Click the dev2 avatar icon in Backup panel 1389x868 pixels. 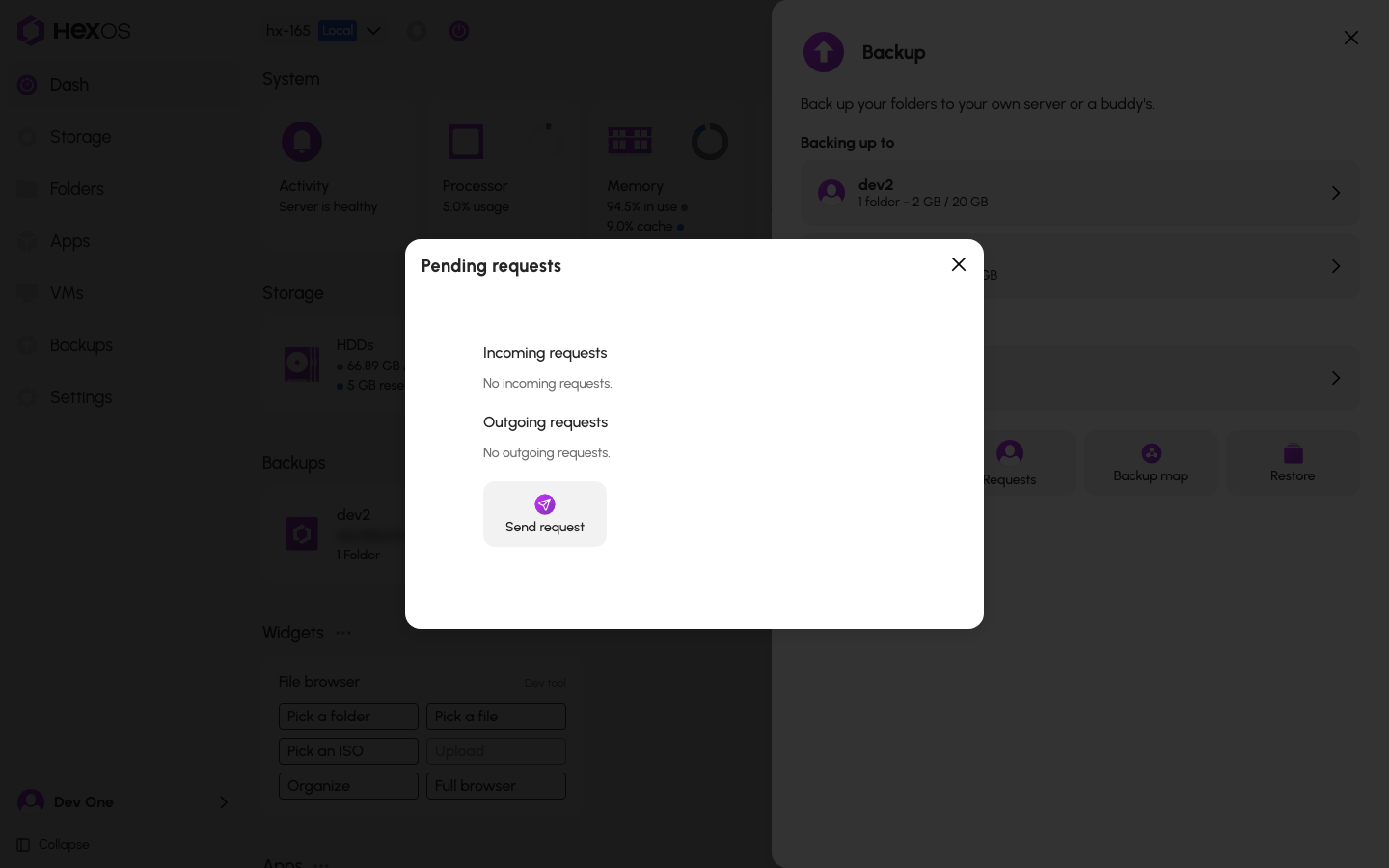tap(831, 193)
